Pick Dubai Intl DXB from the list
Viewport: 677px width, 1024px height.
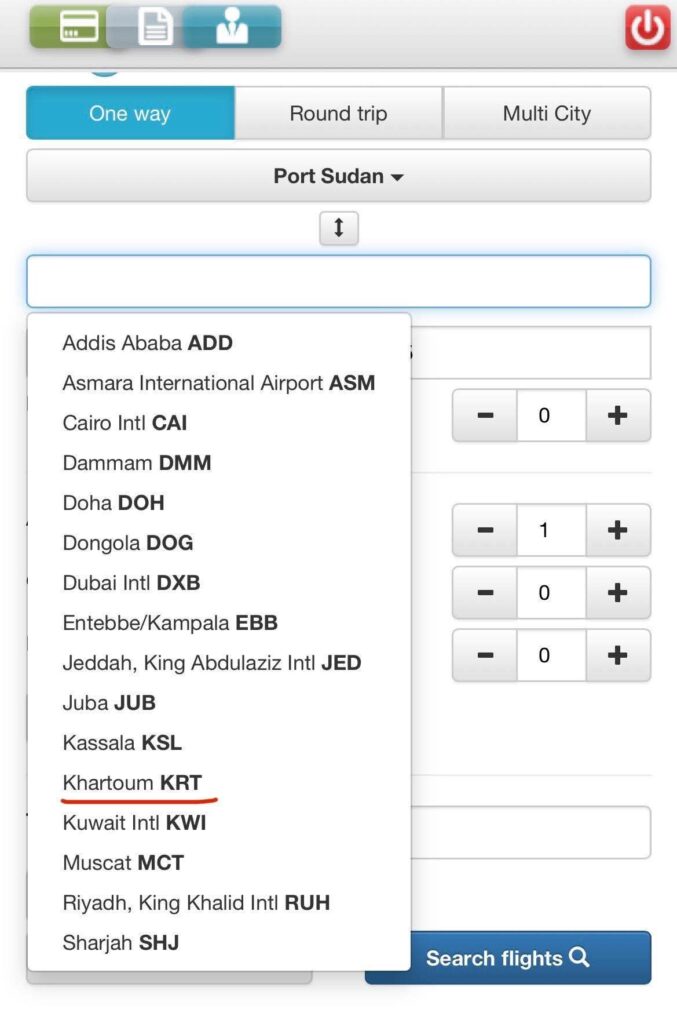131,583
